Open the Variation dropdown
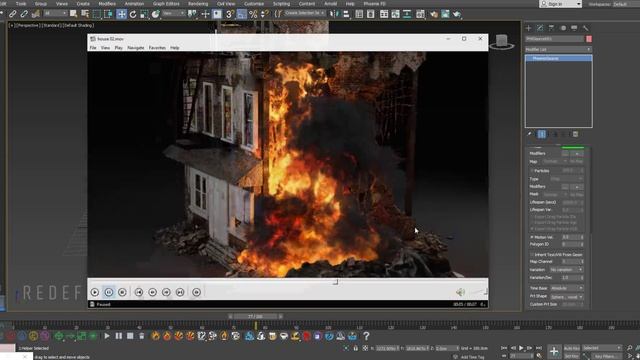This screenshot has width=640, height=360. pyautogui.click(x=566, y=270)
